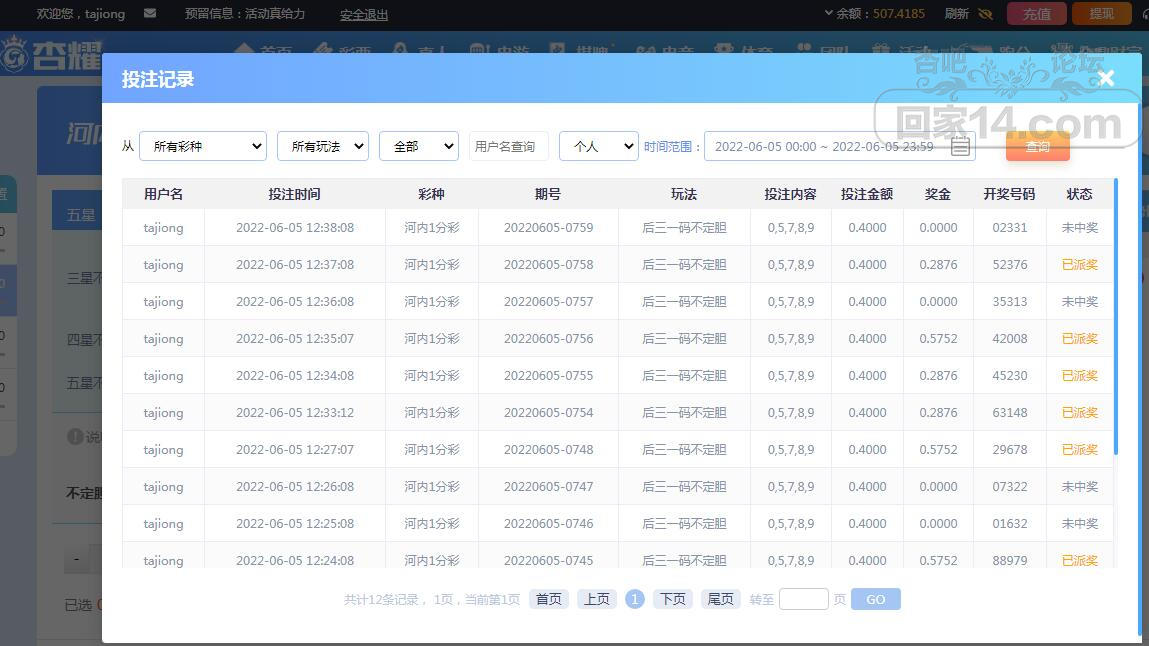This screenshot has height=646, width=1149.
Task: Click bet time 2022-06-05 12:34:08
Action: [295, 376]
